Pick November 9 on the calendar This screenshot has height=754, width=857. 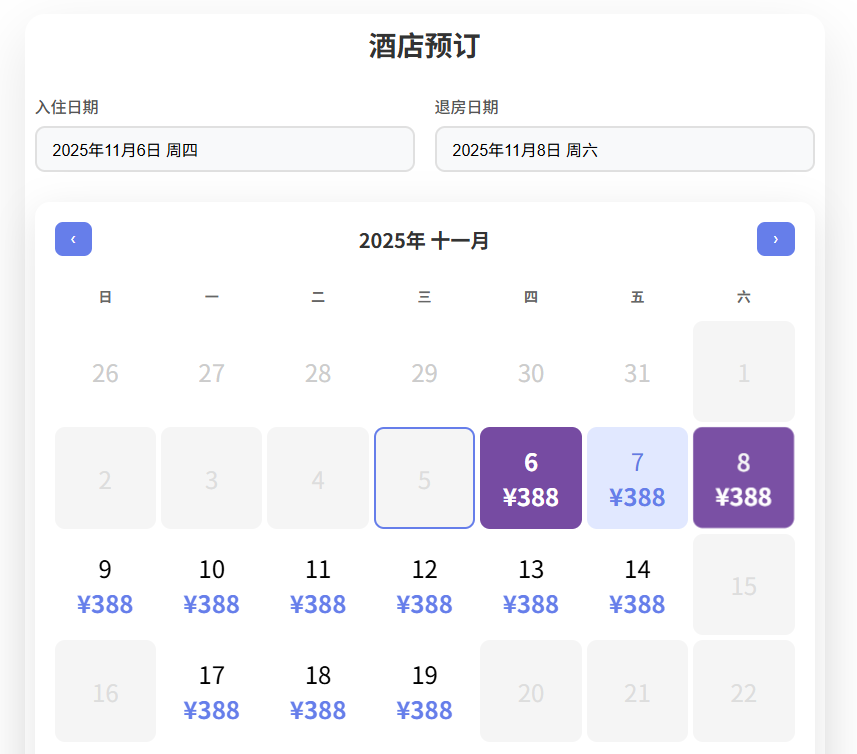point(105,585)
